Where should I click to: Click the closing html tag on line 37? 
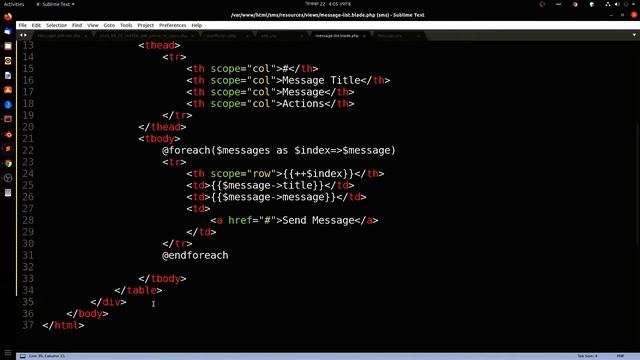(x=63, y=326)
